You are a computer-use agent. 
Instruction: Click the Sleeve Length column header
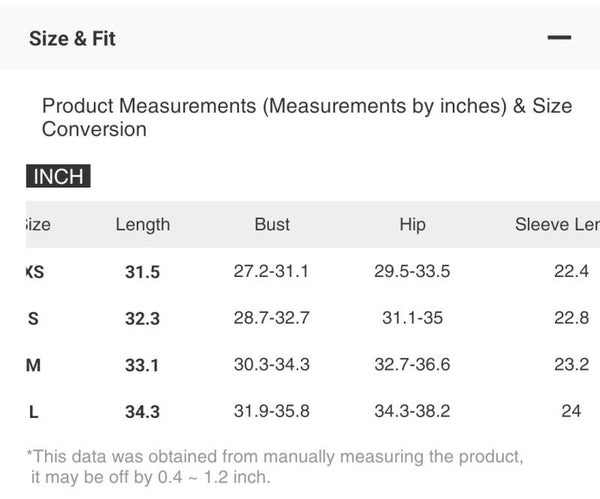click(x=557, y=224)
